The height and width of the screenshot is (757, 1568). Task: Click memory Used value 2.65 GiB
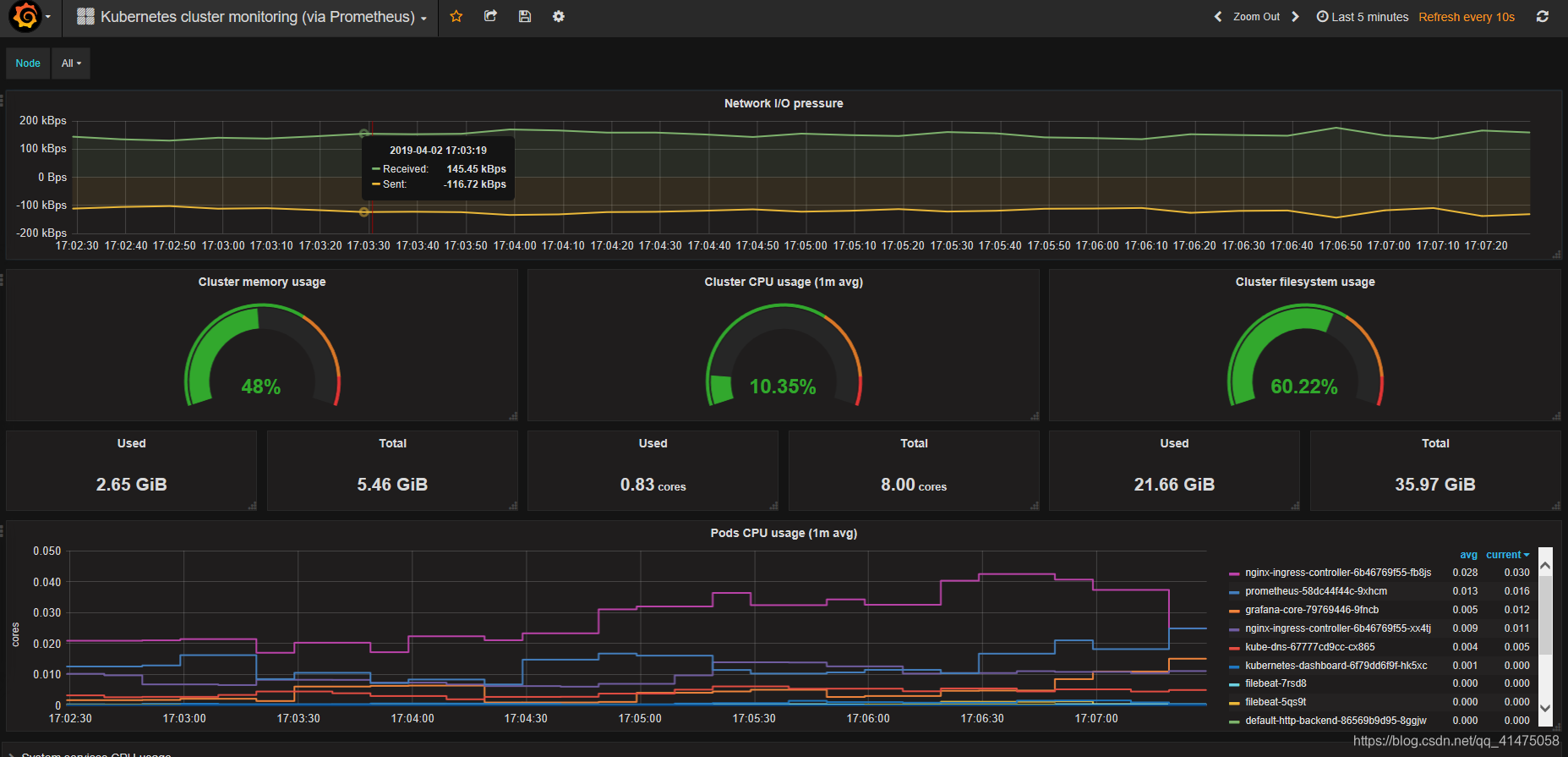coord(131,485)
